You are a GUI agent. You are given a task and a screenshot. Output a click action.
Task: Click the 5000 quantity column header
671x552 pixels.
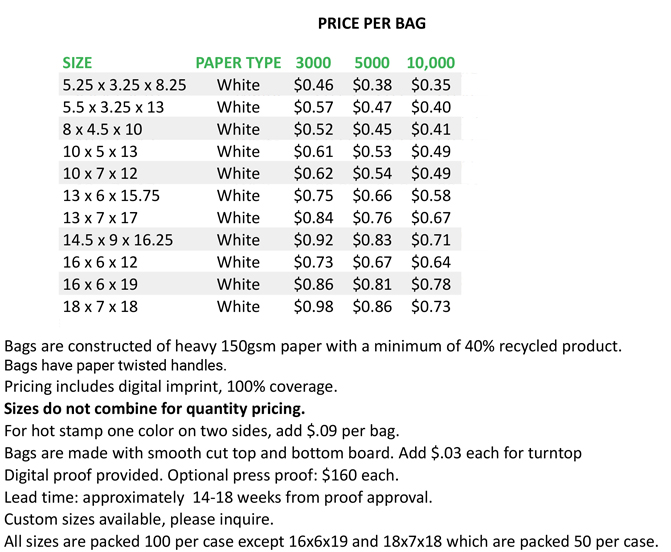coord(372,63)
